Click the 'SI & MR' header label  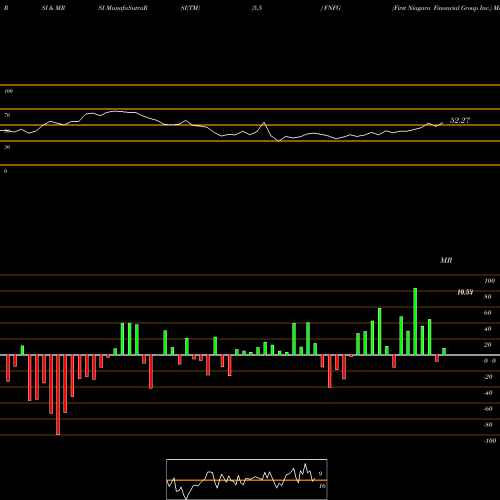click(x=53, y=8)
